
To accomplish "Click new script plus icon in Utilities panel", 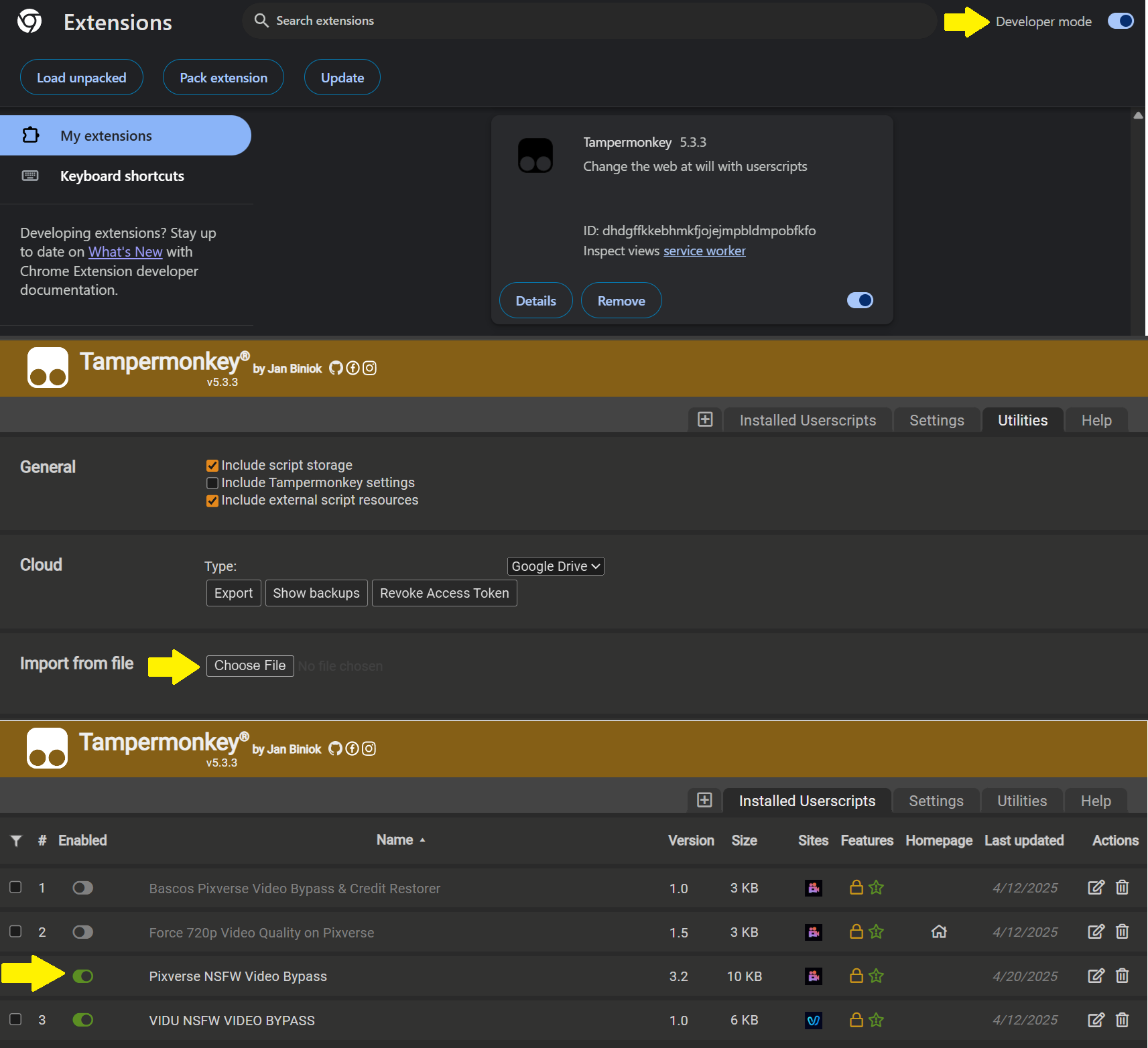I will tap(705, 419).
